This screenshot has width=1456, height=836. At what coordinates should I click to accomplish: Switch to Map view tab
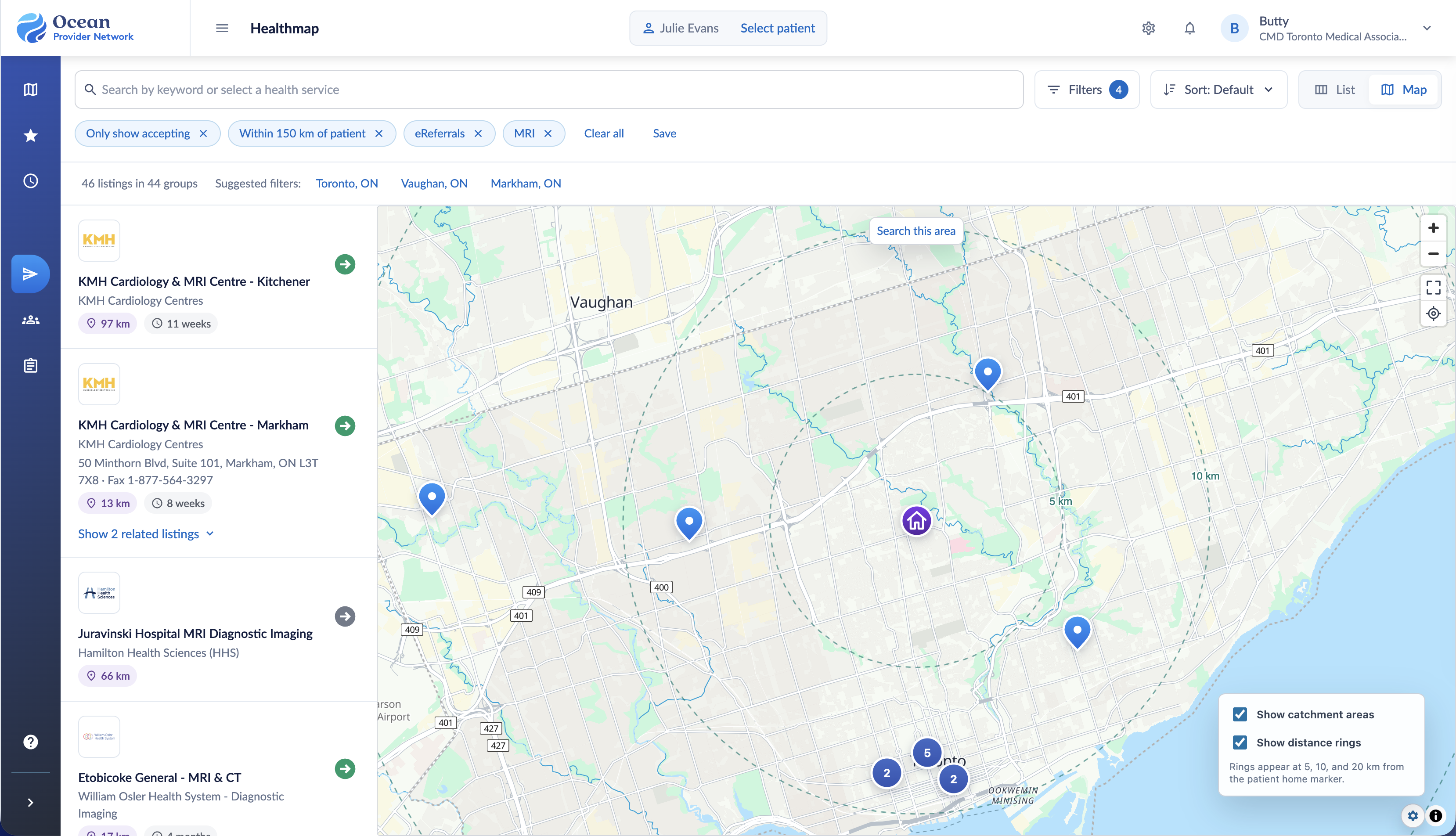tap(1404, 90)
